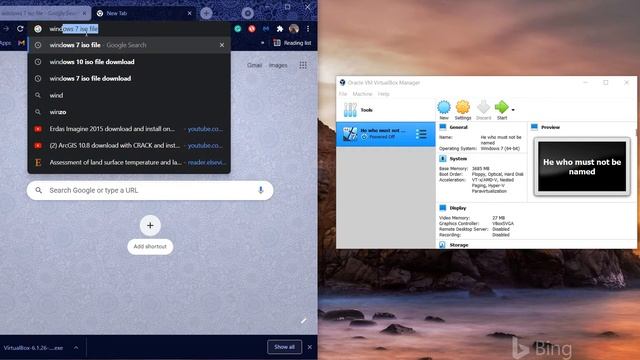Click the Search Google or type a URL box
This screenshot has height=360, width=640.
click(x=150, y=190)
